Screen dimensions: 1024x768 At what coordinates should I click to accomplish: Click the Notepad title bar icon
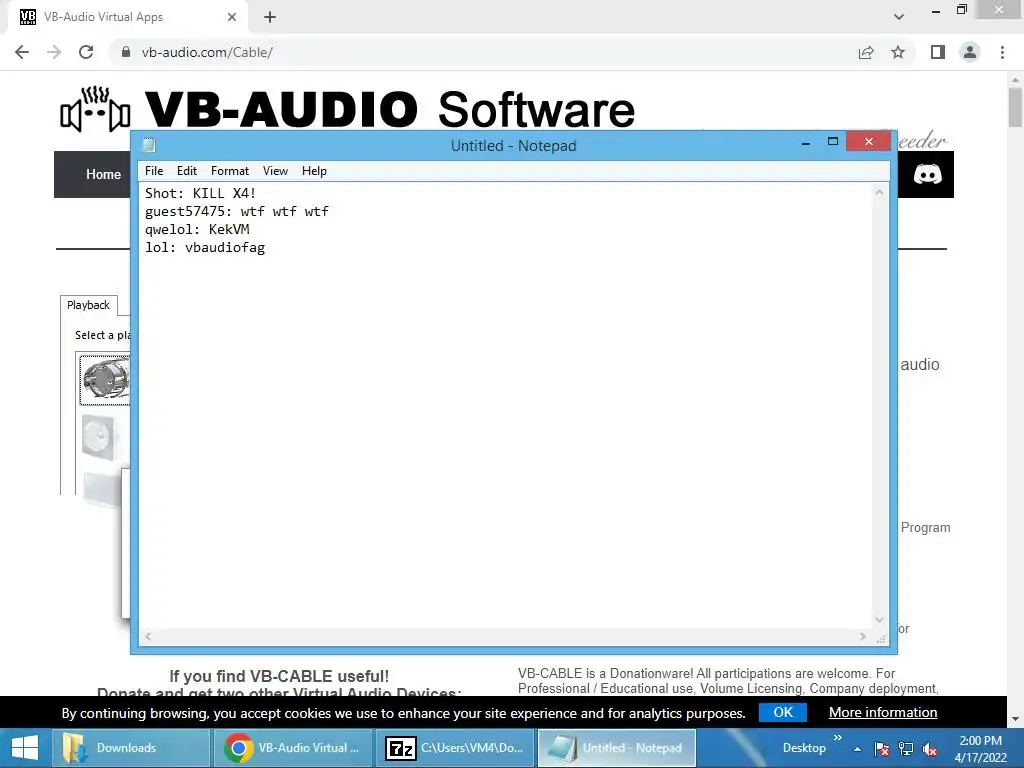tap(150, 145)
